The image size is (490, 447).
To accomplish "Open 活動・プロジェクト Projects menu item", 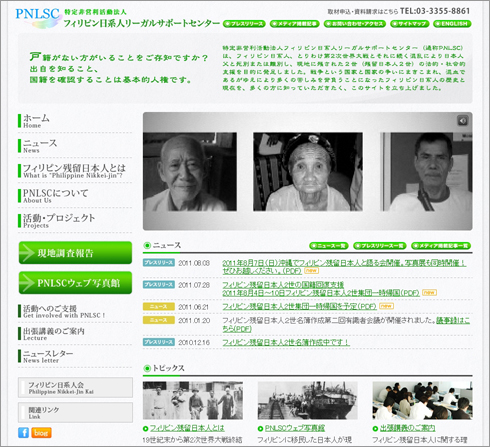I will coord(75,221).
